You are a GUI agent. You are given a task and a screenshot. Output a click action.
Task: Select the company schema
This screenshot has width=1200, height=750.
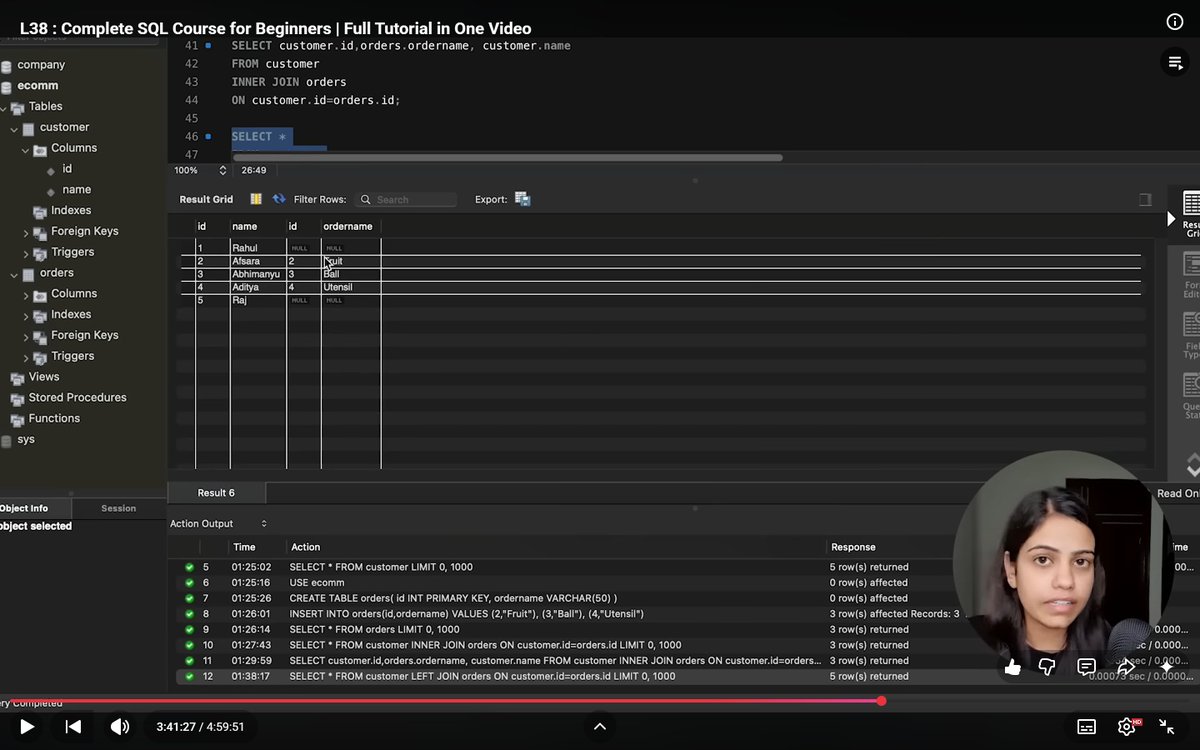click(41, 65)
